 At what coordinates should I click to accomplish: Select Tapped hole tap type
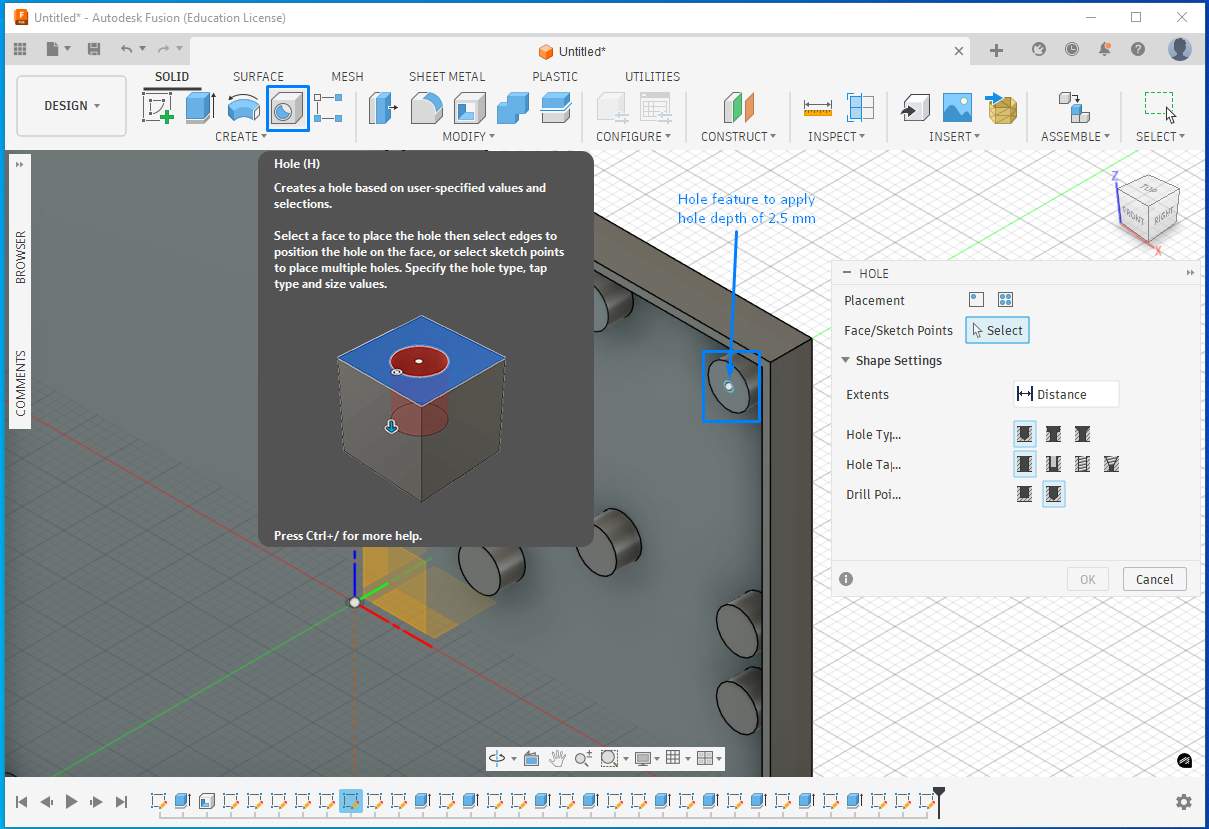click(1082, 464)
